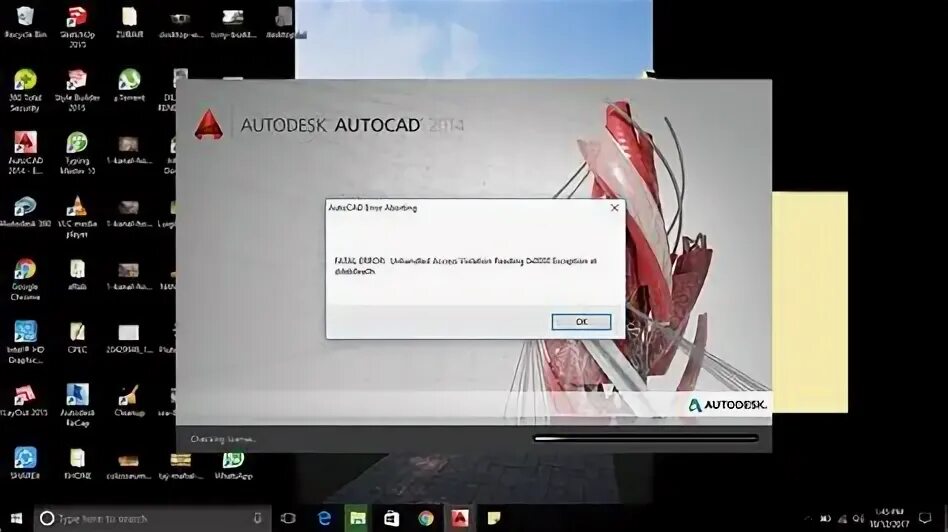Open Task View from the taskbar
The width and height of the screenshot is (948, 532).
[x=288, y=518]
